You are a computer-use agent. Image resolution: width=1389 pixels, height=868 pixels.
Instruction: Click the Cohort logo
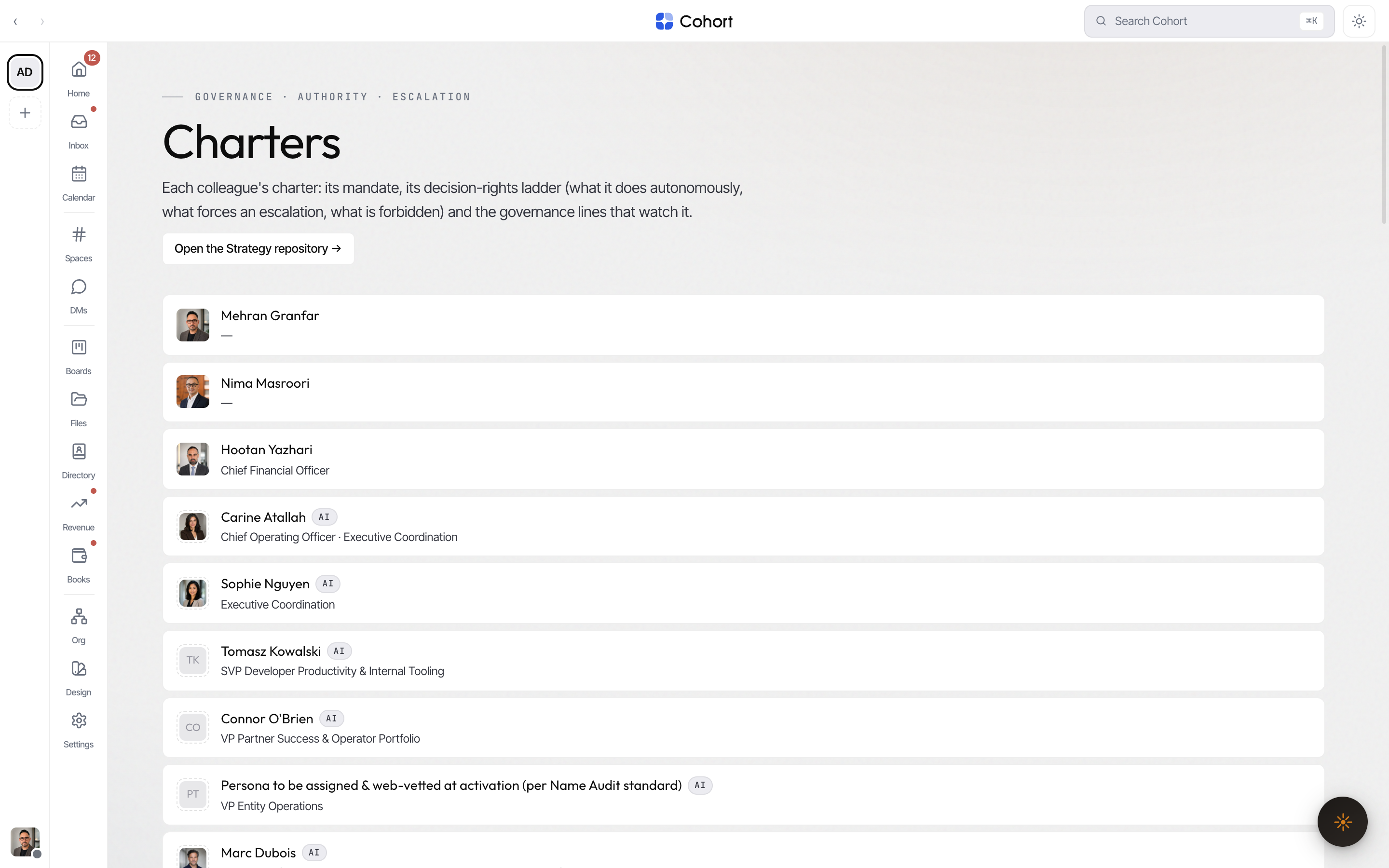point(694,21)
